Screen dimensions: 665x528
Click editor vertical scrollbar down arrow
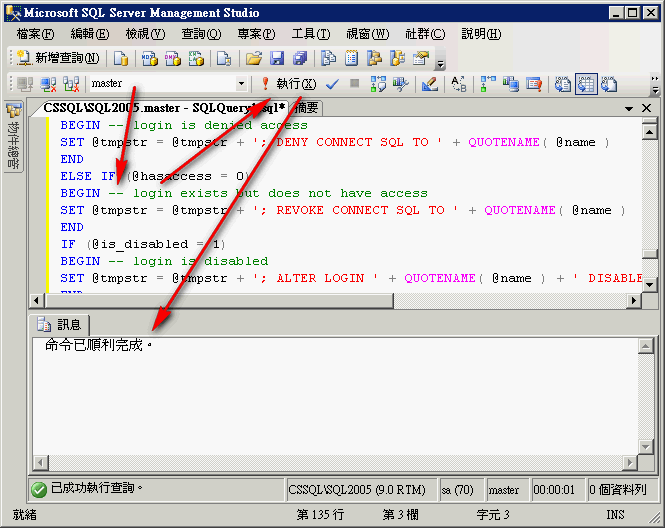coord(650,285)
